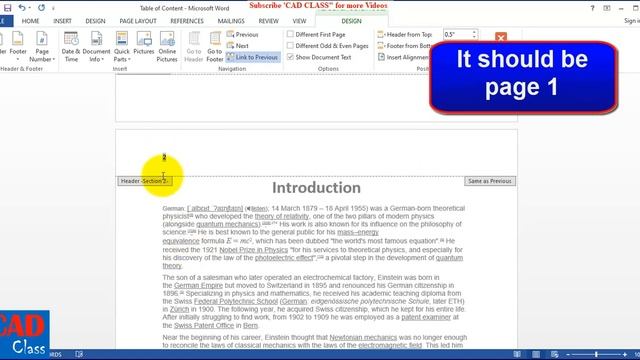Insert Online Pictures
The width and height of the screenshot is (640, 360).
[x=167, y=47]
